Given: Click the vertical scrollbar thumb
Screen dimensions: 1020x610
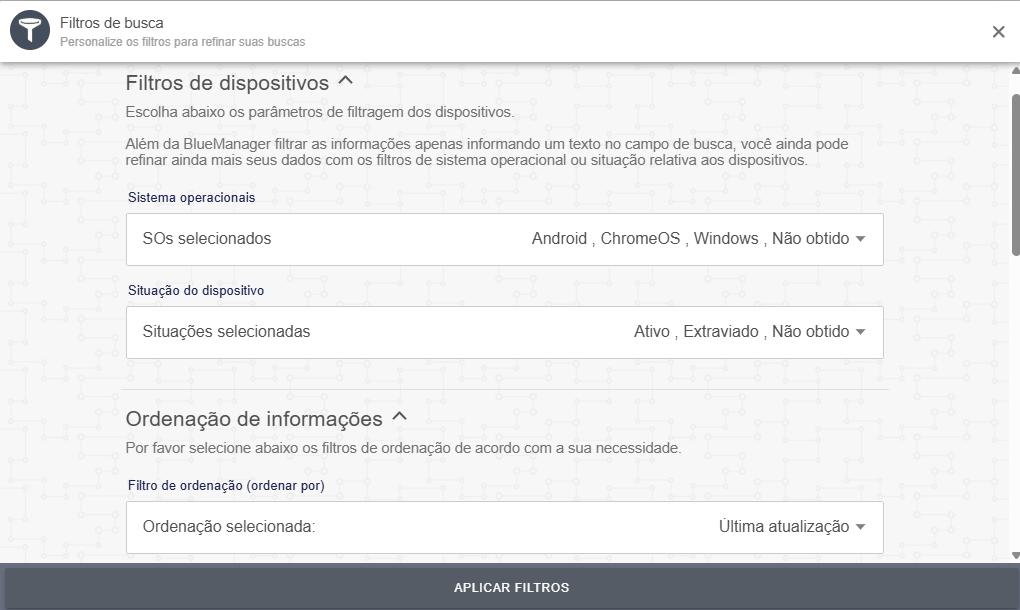Looking at the screenshot, I should coord(1015,175).
